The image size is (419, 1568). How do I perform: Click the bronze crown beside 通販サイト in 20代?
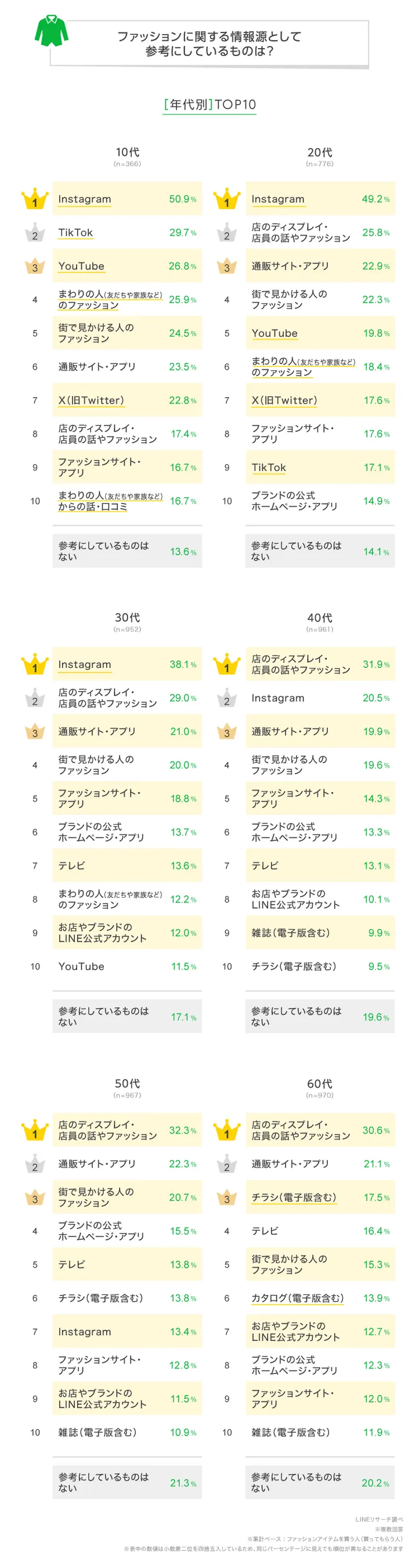(x=227, y=267)
